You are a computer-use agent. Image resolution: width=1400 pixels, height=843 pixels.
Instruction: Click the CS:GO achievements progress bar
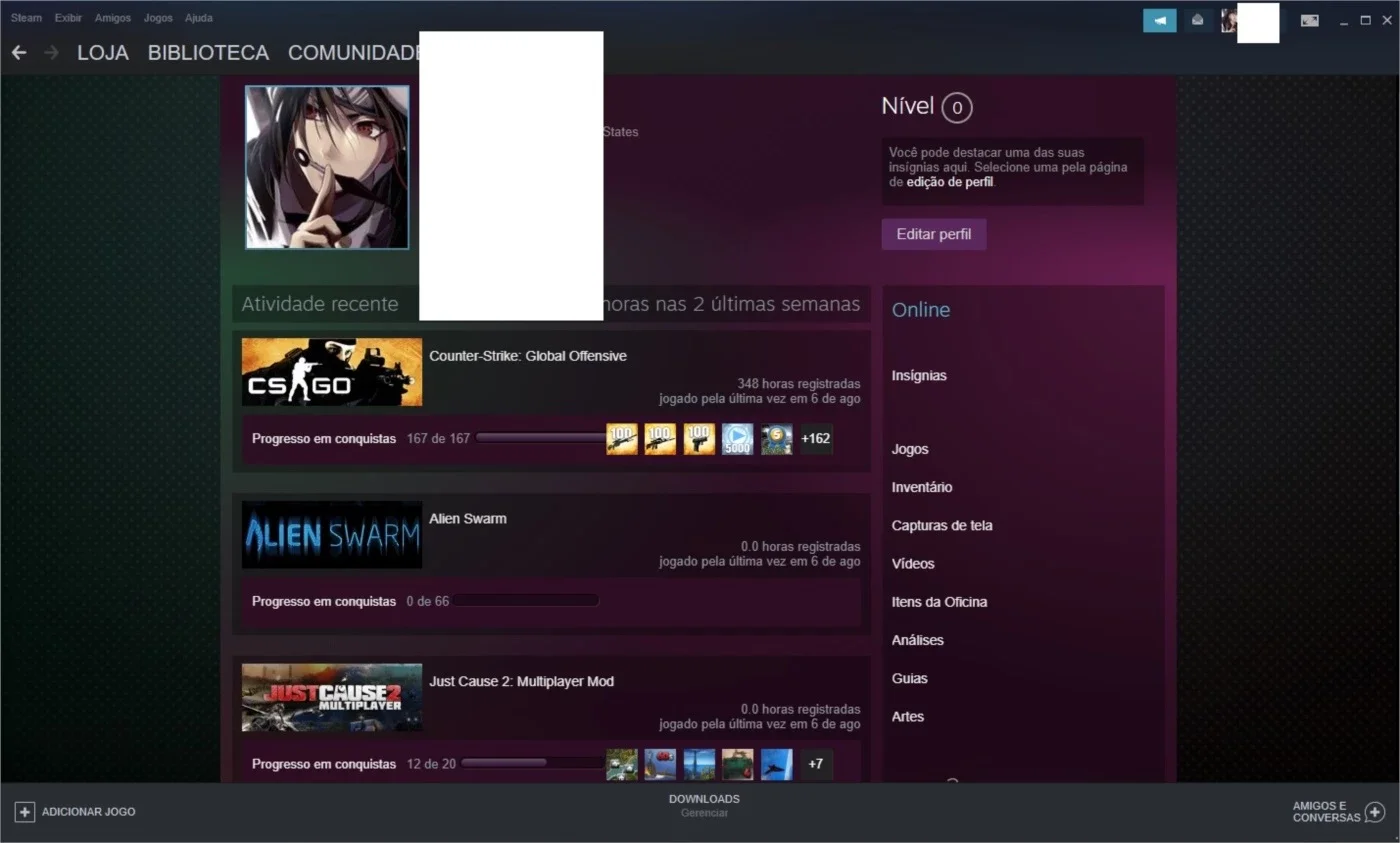(x=541, y=438)
